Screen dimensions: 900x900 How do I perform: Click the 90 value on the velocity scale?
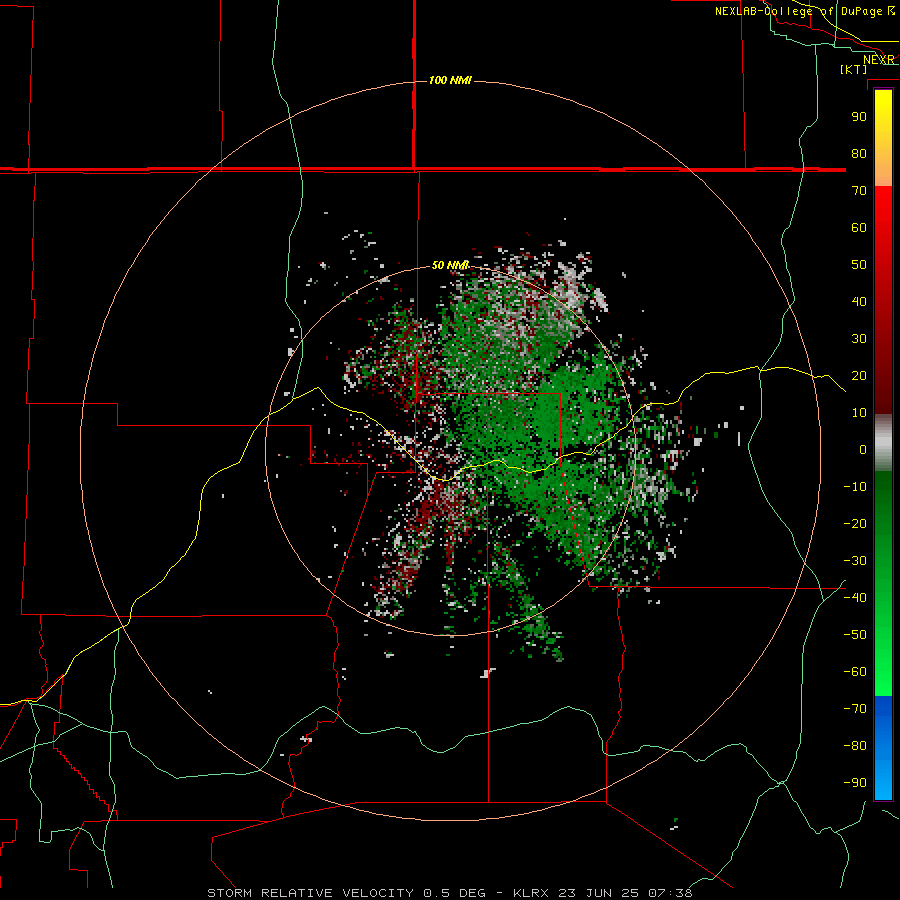tap(859, 117)
